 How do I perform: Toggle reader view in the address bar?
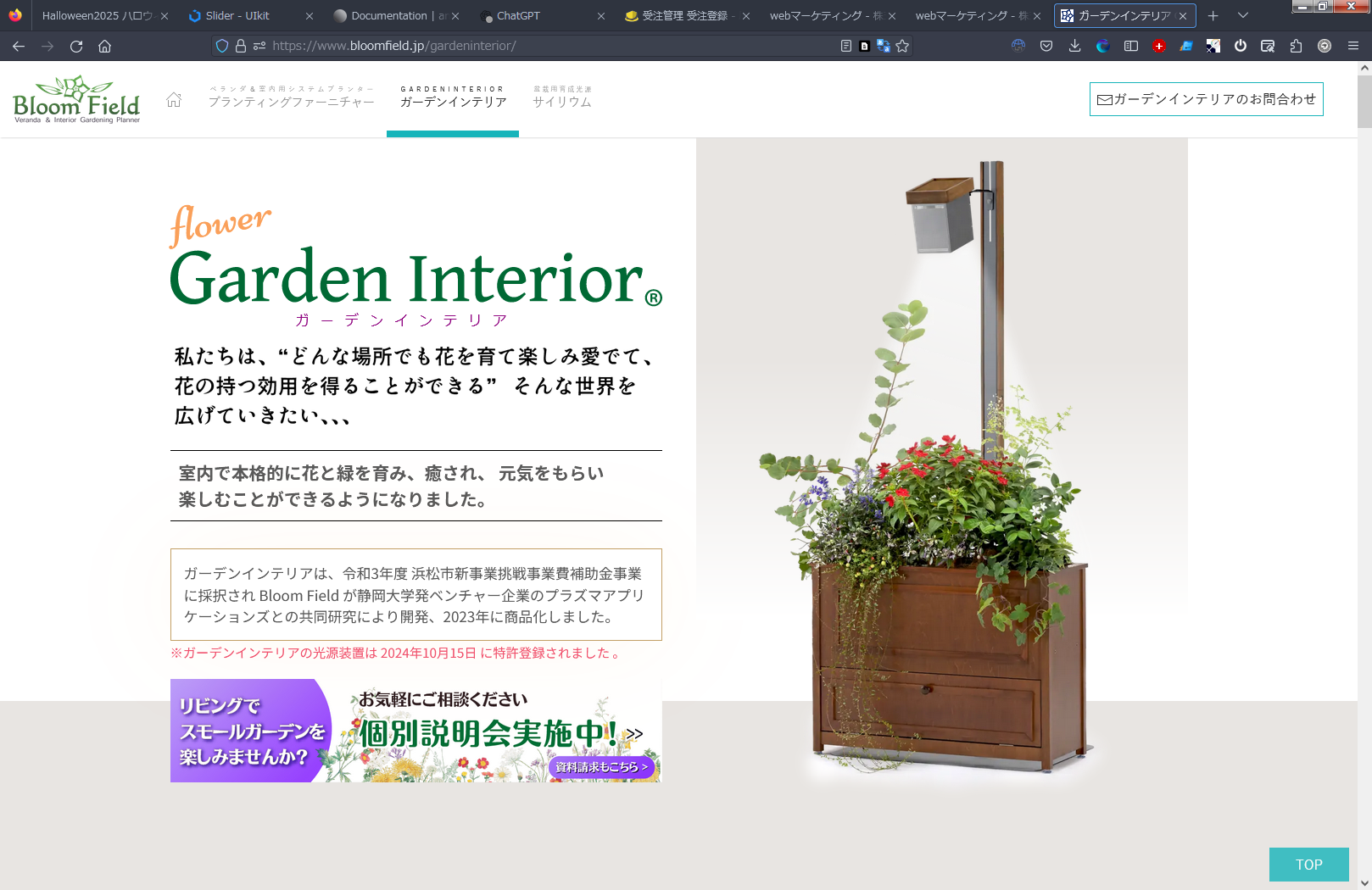coord(845,46)
